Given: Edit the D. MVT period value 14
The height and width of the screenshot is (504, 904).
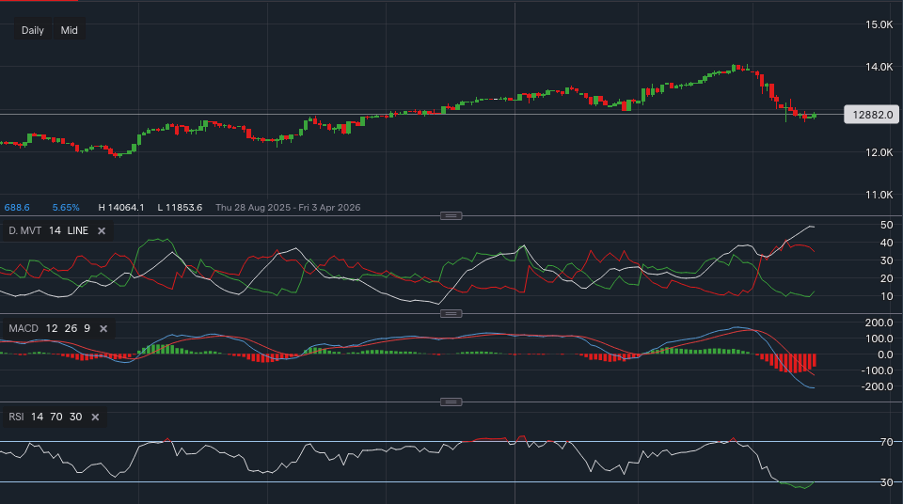Looking at the screenshot, I should click(x=55, y=231).
